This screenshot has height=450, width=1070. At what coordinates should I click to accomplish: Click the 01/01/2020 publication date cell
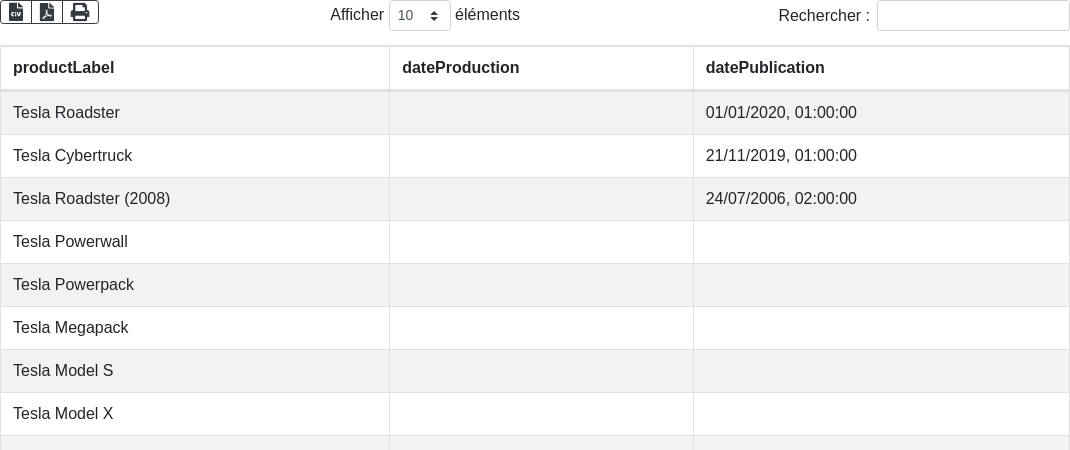[781, 113]
